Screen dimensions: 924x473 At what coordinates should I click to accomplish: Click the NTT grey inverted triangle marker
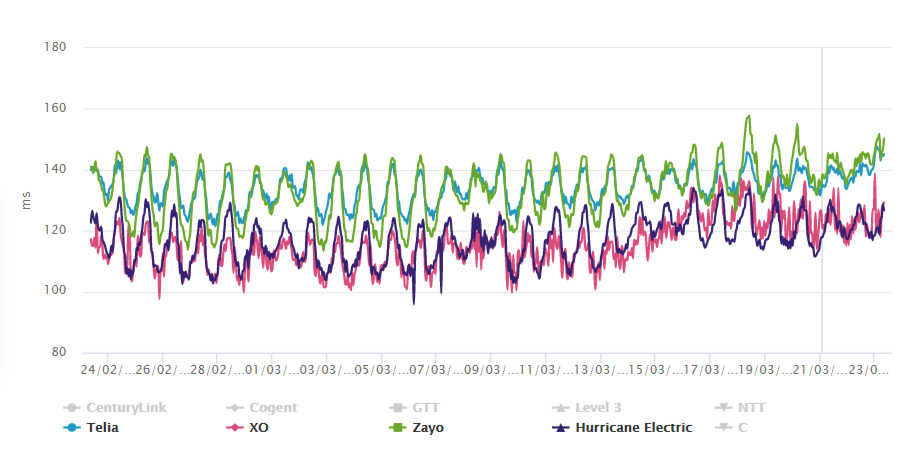pyautogui.click(x=724, y=408)
